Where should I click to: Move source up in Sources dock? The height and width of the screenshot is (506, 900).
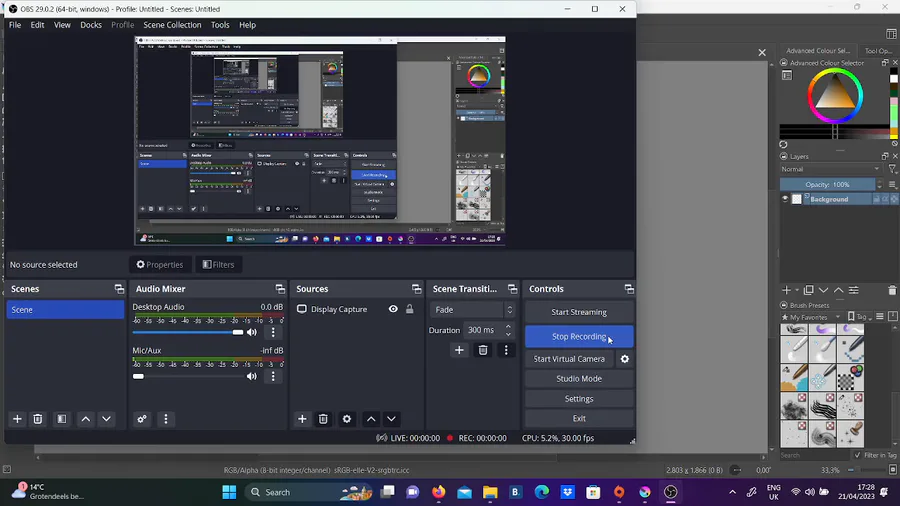[x=371, y=419]
